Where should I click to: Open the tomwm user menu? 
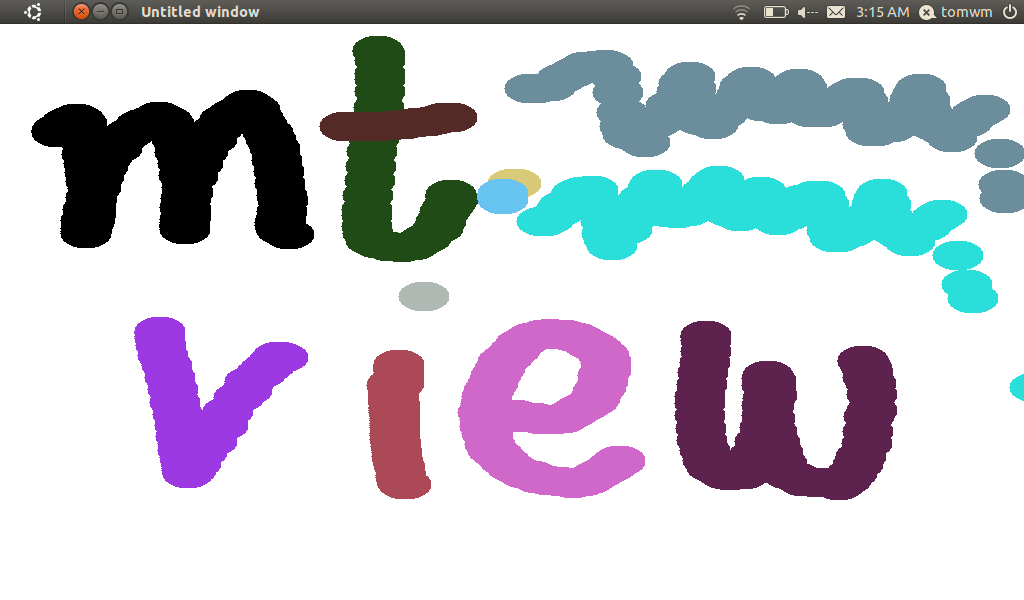pos(957,12)
